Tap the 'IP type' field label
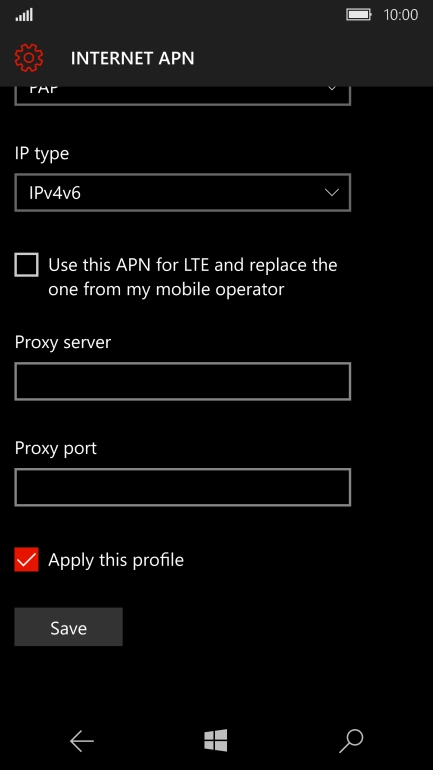This screenshot has height=770, width=433. click(x=42, y=154)
